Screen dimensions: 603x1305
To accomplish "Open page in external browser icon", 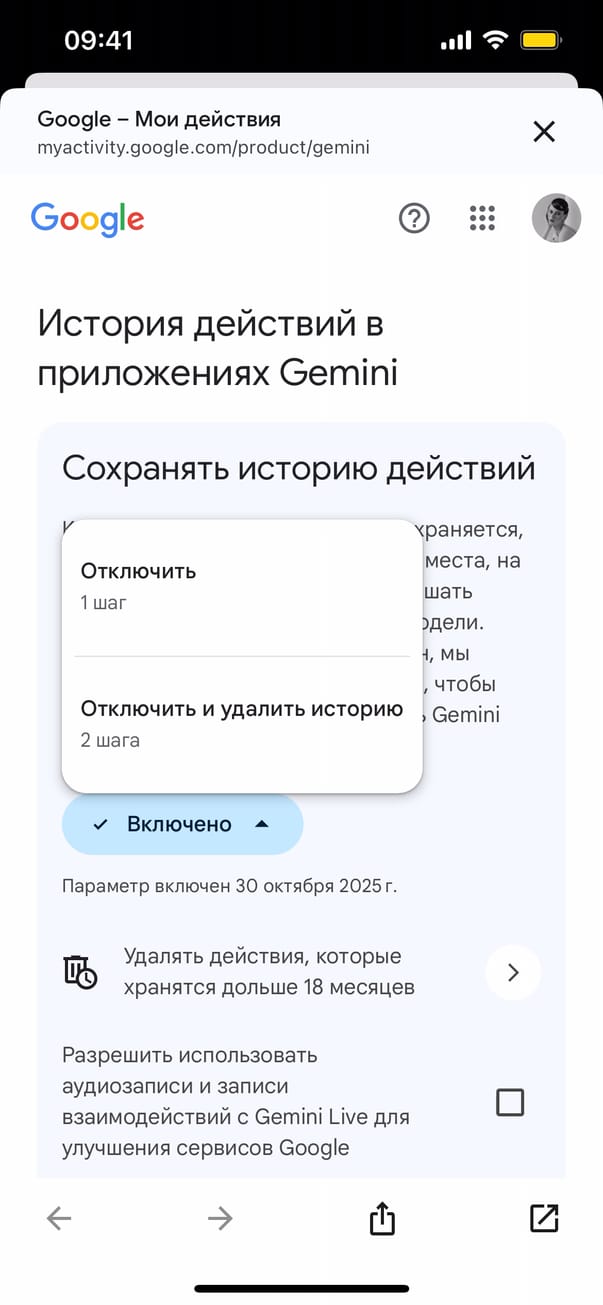I will pos(543,1217).
